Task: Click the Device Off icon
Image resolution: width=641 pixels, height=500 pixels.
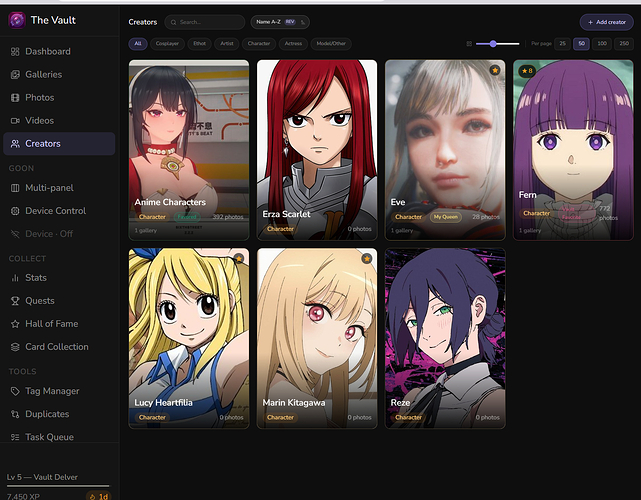Action: pos(15,234)
